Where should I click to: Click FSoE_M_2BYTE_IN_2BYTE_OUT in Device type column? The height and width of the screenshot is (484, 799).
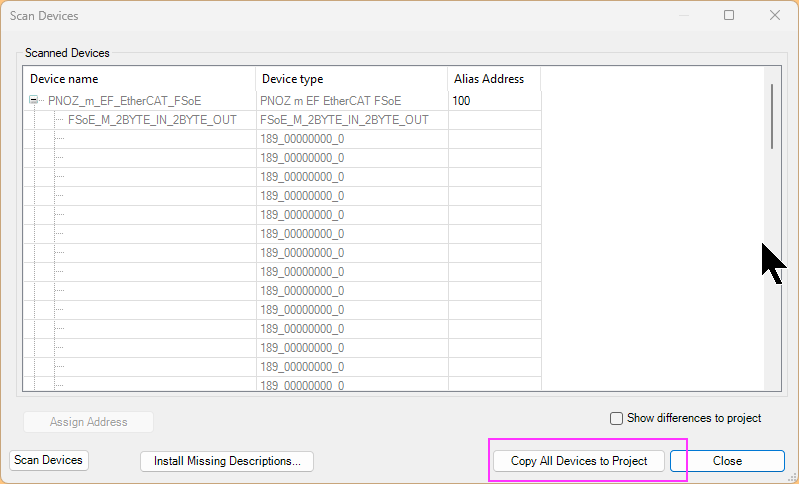[x=344, y=120]
